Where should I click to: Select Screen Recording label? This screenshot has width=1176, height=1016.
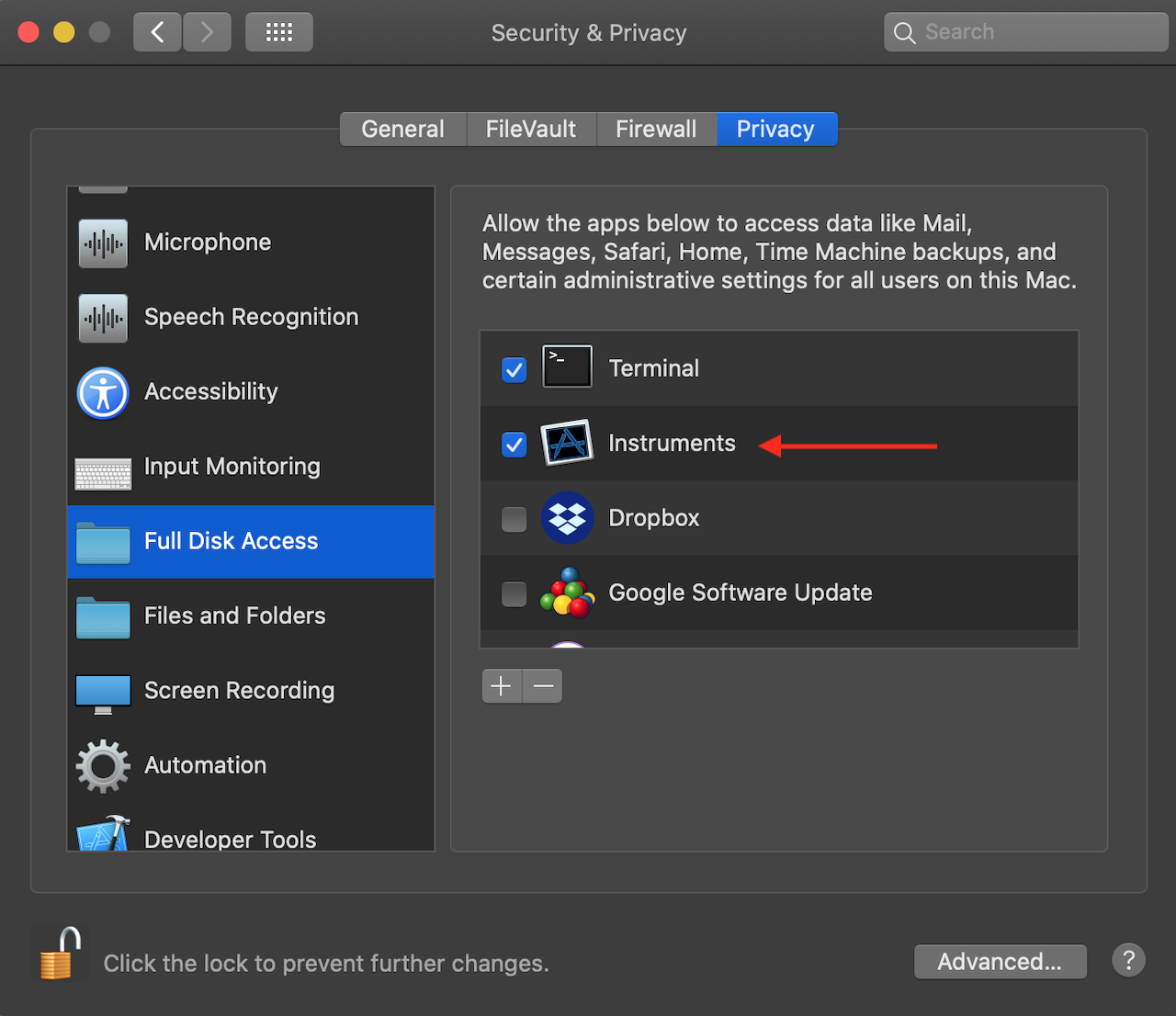tap(240, 691)
